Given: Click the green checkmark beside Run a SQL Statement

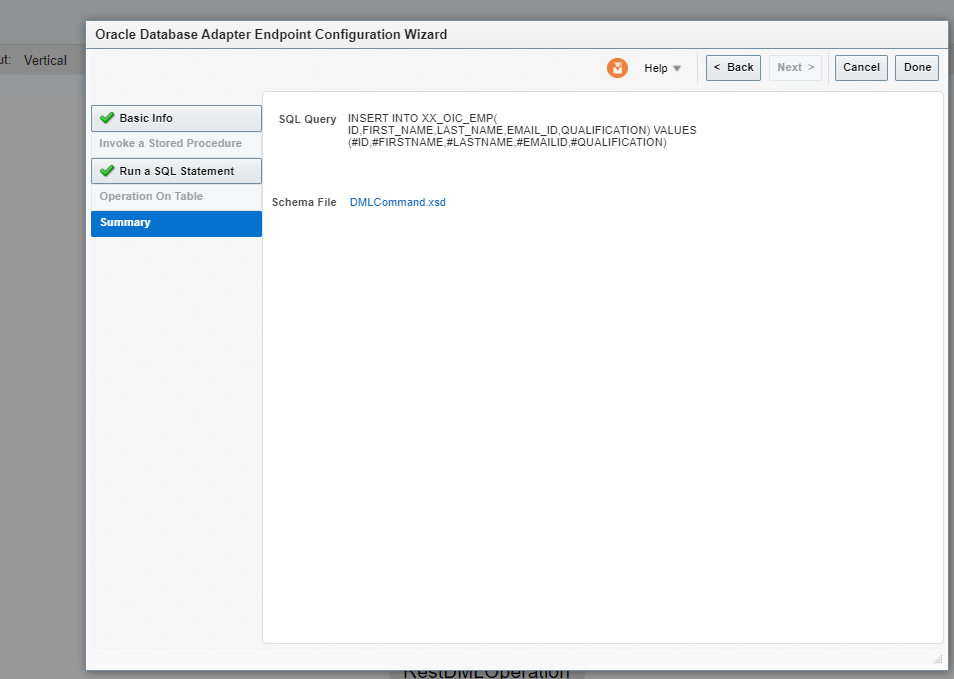Looking at the screenshot, I should pyautogui.click(x=107, y=171).
